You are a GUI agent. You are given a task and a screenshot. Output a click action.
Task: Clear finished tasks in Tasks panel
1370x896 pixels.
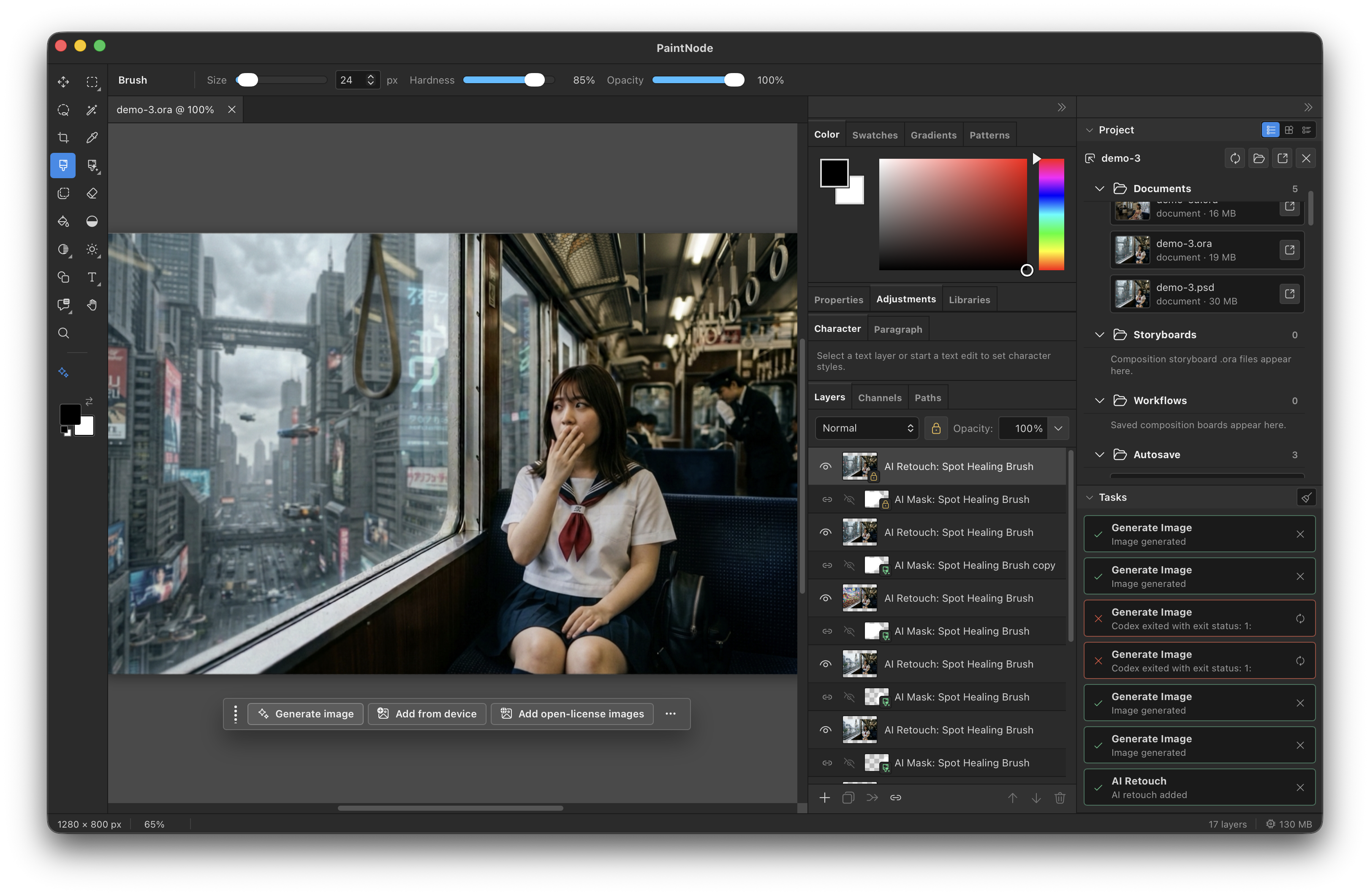[x=1306, y=497]
